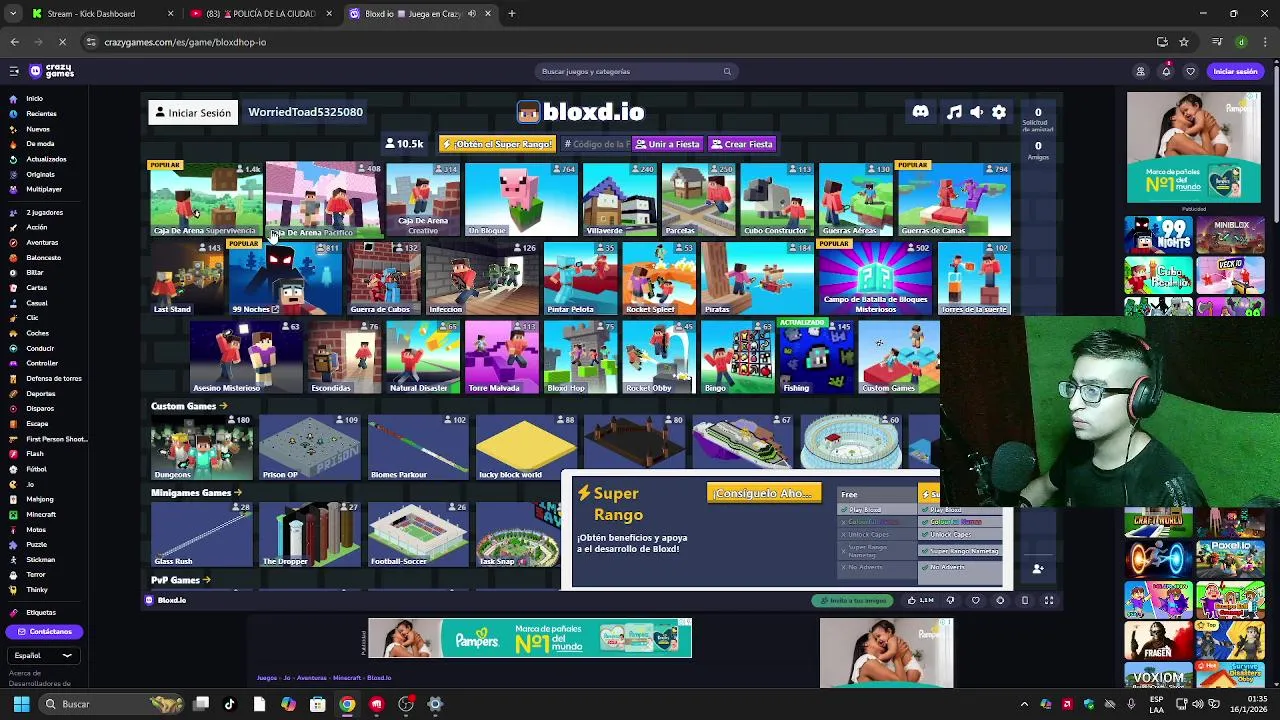Like the game with thumbs up

pos(919,600)
